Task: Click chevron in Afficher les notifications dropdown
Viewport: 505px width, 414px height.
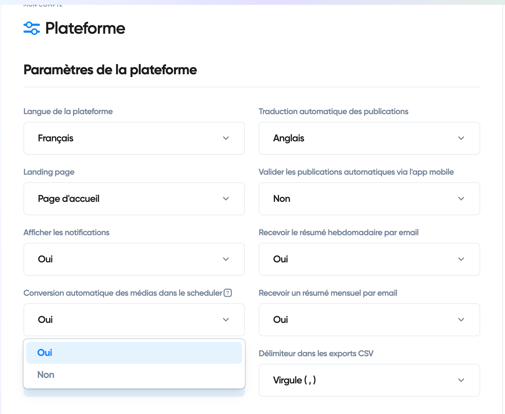Action: tap(226, 259)
